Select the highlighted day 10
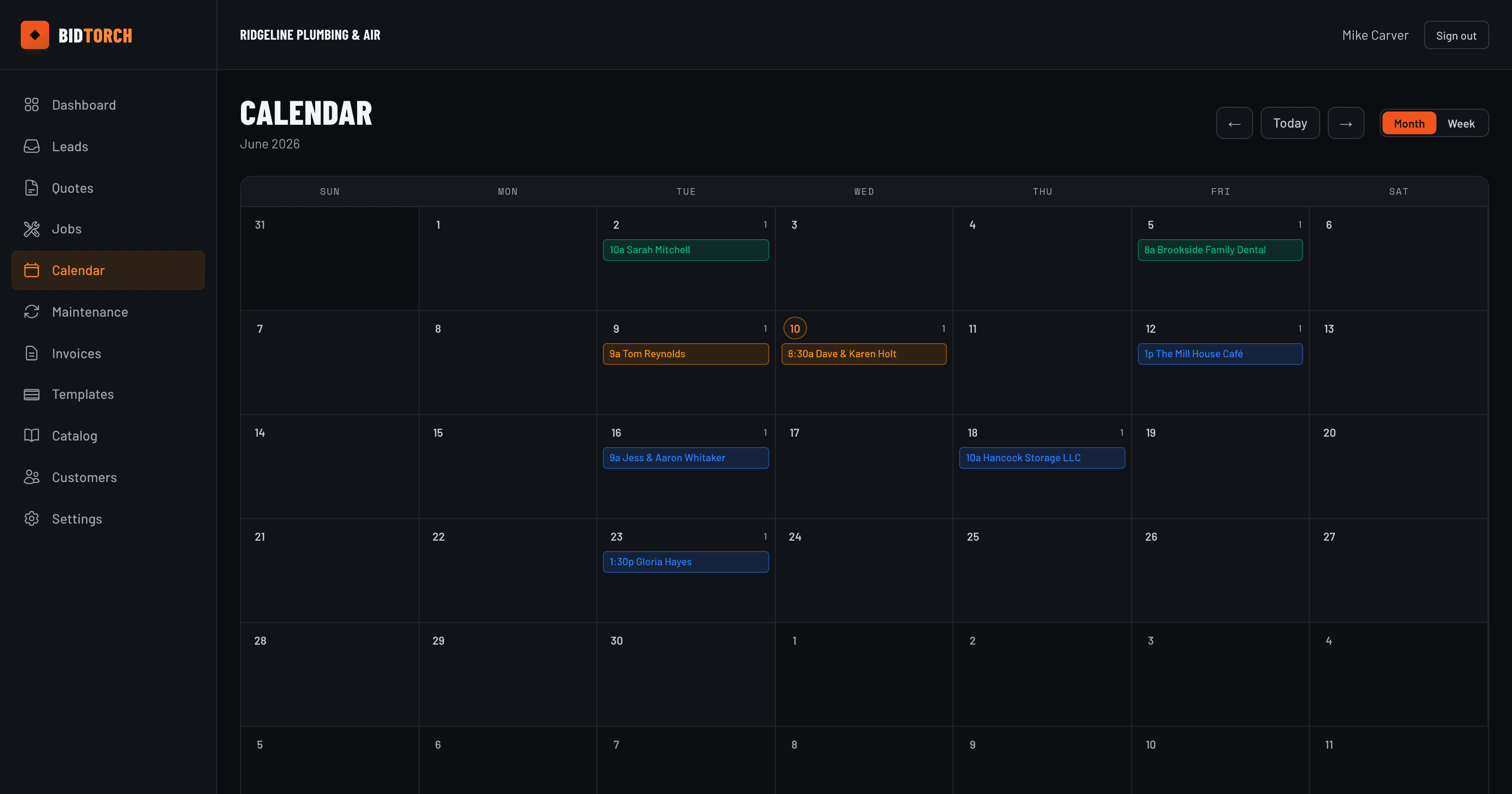The image size is (1512, 794). tap(795, 328)
